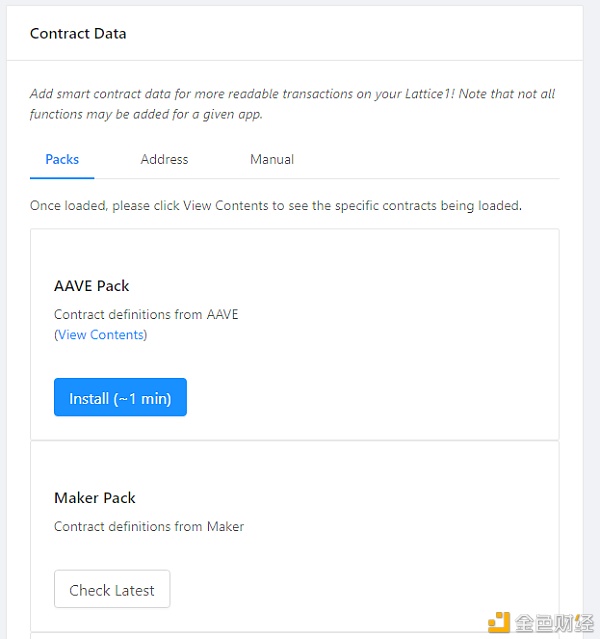This screenshot has width=600, height=639.
Task: Click the orange Jinse Finance logo icon
Action: tap(499, 622)
